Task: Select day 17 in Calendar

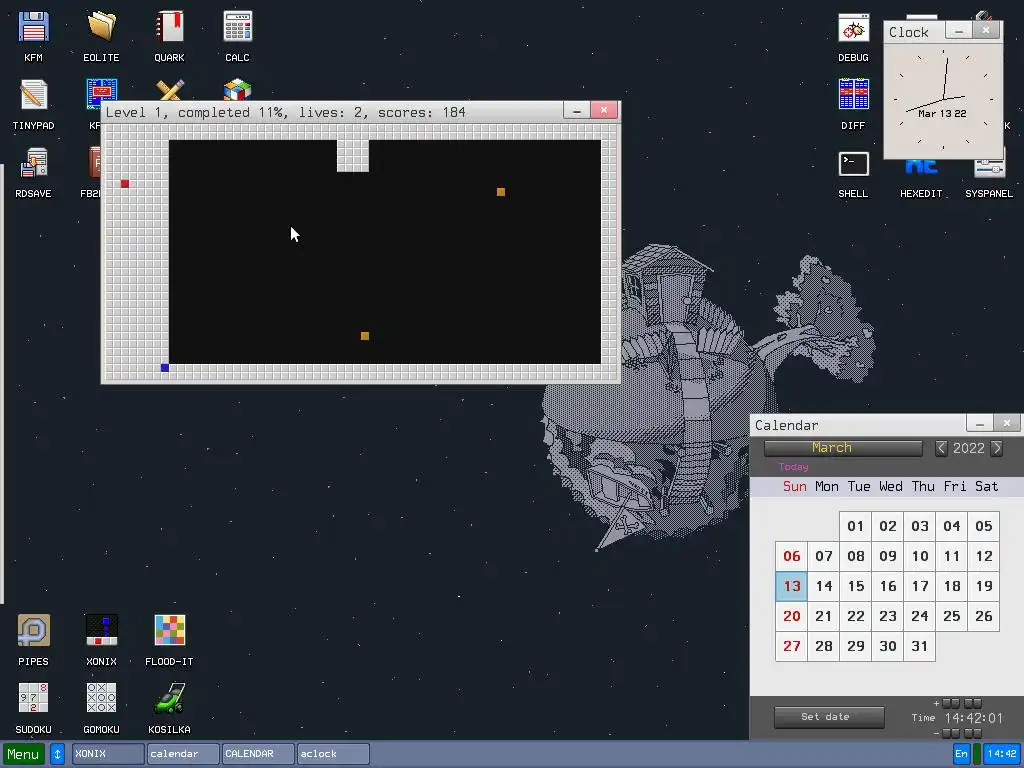Action: [920, 586]
